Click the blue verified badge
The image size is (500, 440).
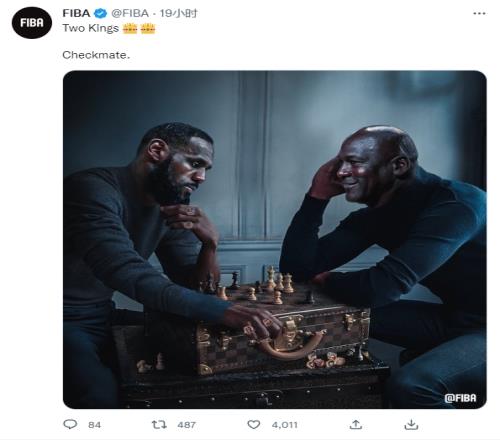(x=100, y=13)
